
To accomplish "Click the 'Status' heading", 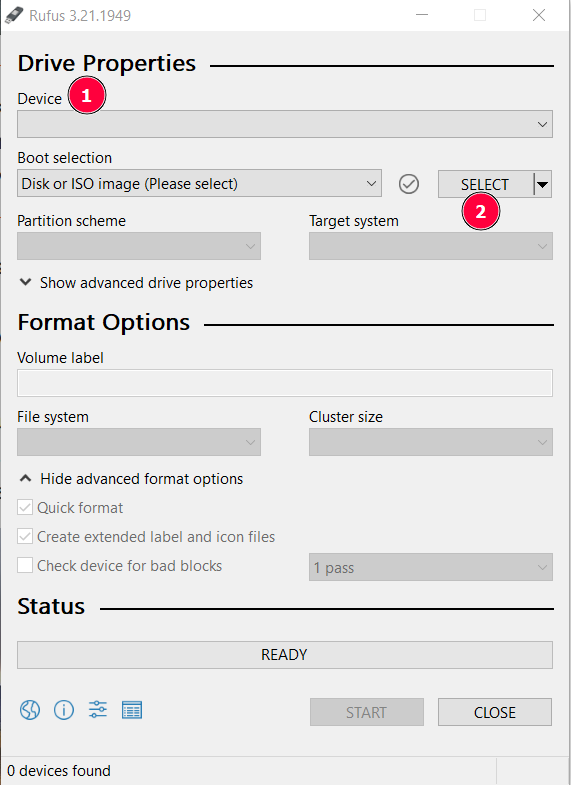I will (51, 606).
